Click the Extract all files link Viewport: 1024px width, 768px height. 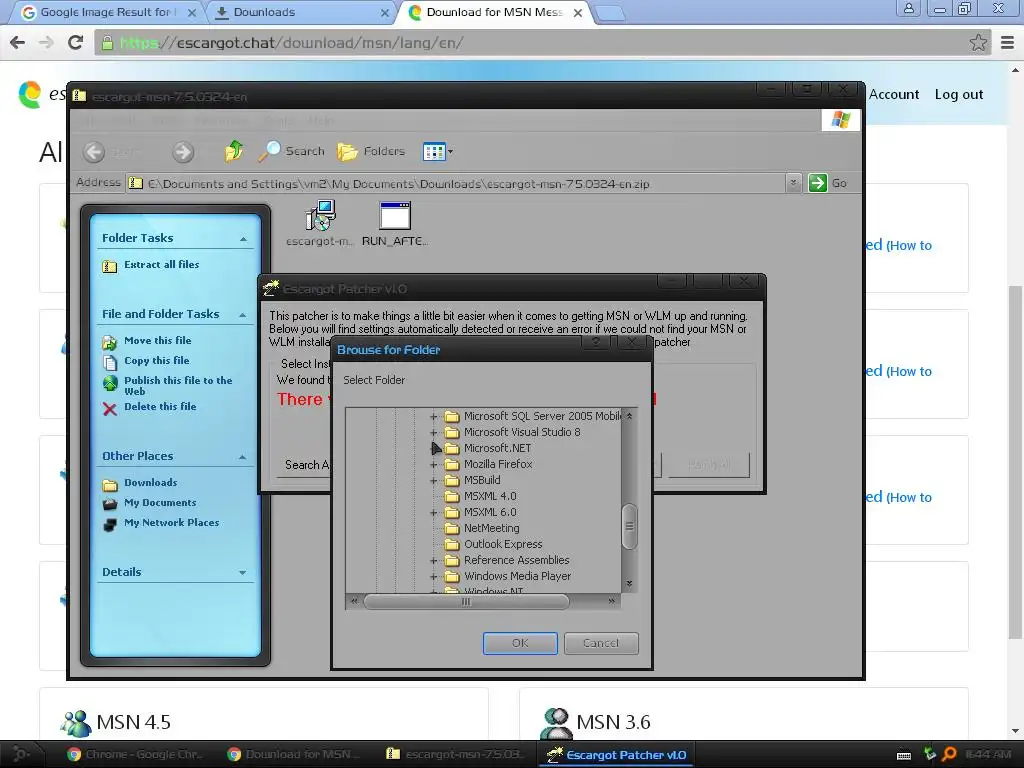pos(161,264)
